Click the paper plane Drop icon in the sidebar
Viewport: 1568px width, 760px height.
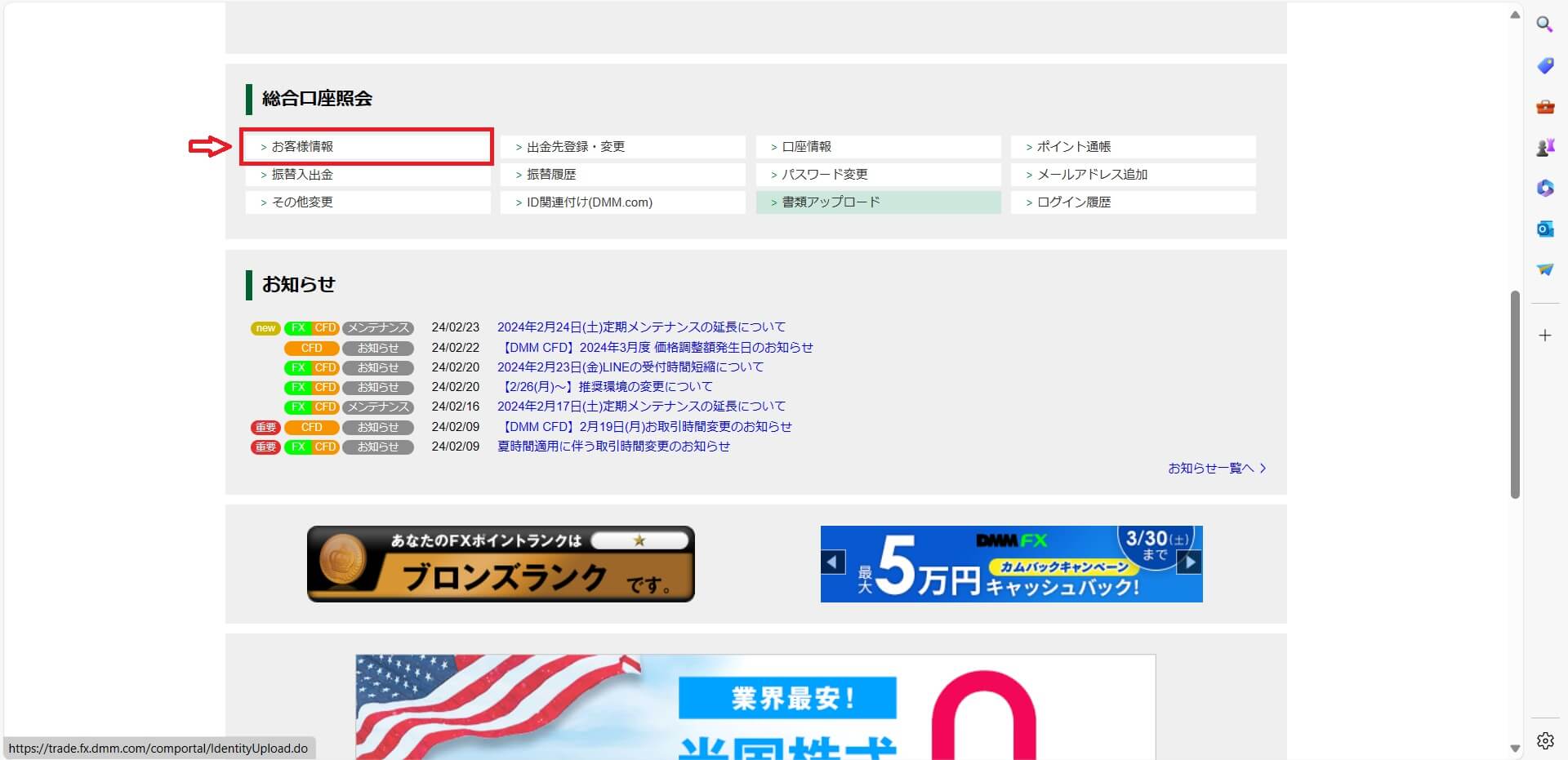[x=1544, y=269]
